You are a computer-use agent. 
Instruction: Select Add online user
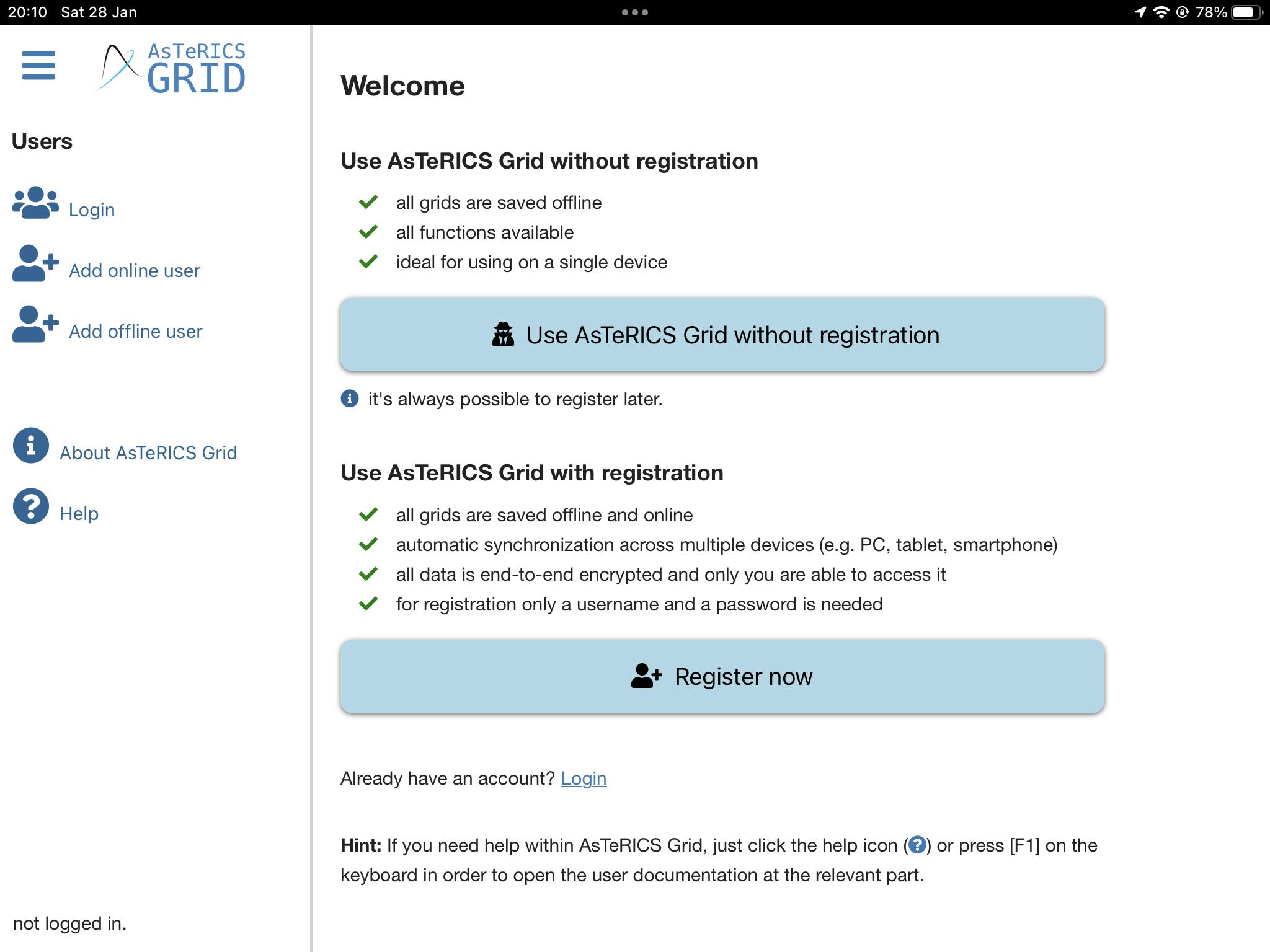(x=135, y=271)
